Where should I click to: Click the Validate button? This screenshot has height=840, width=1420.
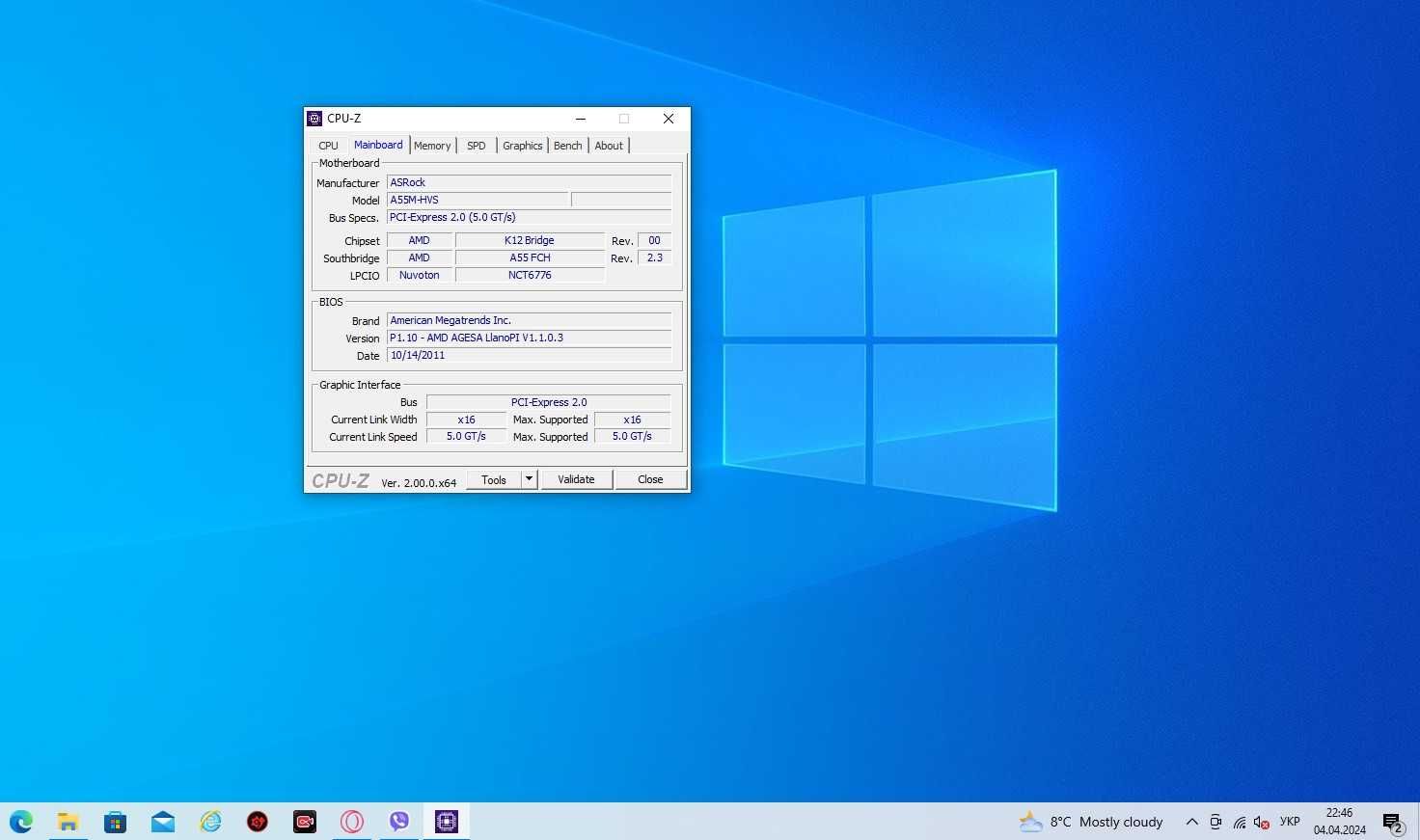click(x=577, y=479)
